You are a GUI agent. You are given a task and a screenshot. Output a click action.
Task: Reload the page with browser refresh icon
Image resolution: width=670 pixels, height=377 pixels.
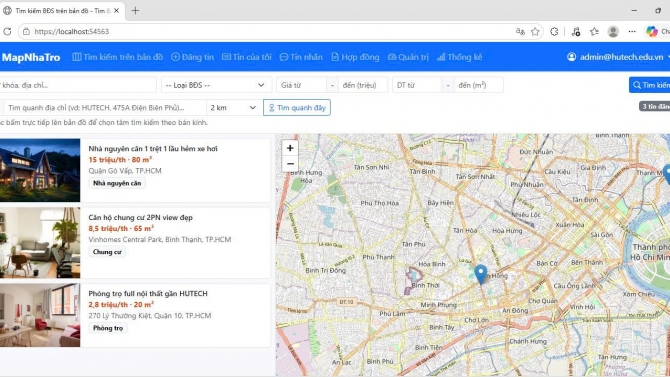[7, 31]
